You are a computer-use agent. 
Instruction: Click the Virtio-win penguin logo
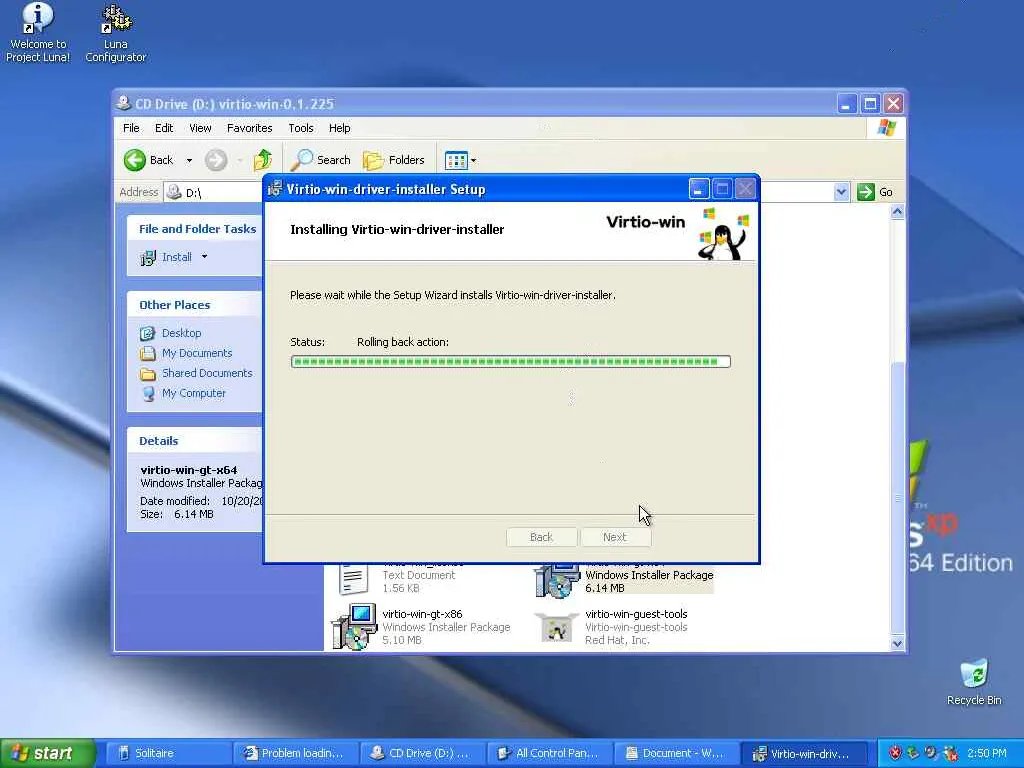point(723,234)
